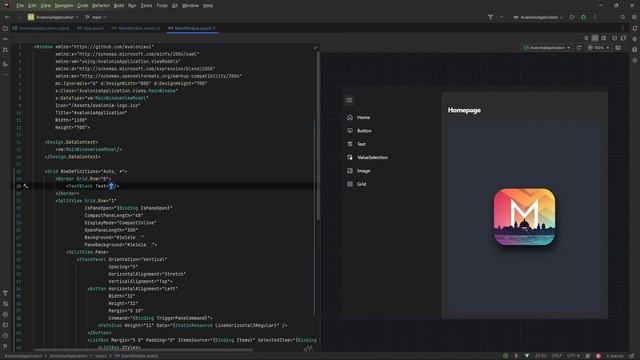Click the inspection checkmark widget in editor
This screenshot has height=360, width=640.
click(316, 47)
